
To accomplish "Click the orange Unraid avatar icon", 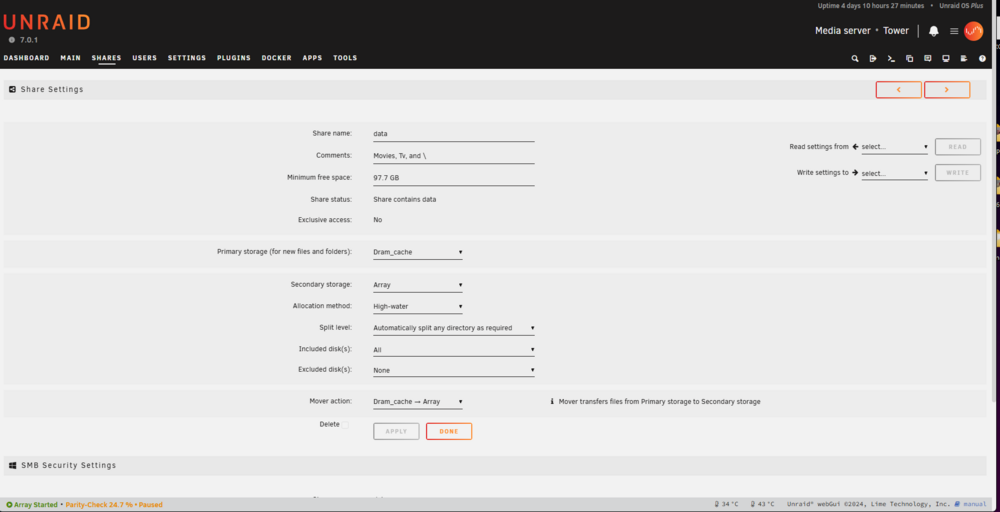I will coord(973,31).
